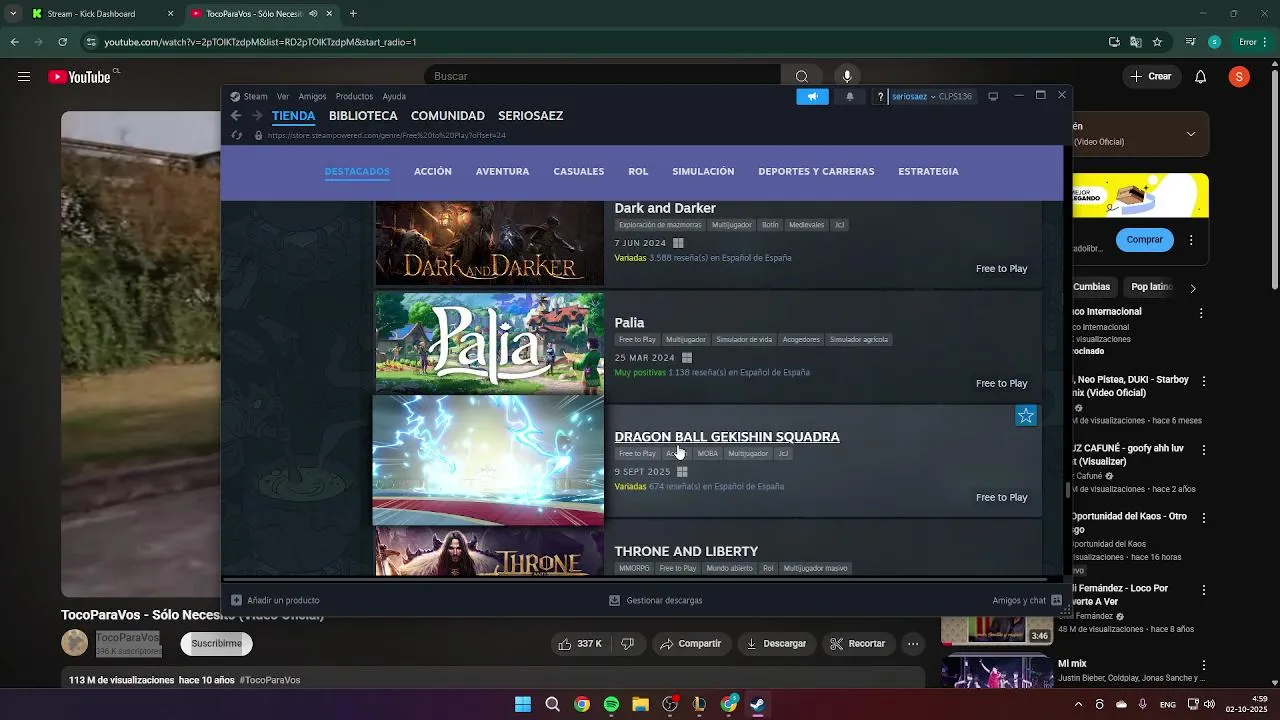Screen dimensions: 1280x720
Task: Dislike the TocoParaVos video
Action: [x=628, y=644]
